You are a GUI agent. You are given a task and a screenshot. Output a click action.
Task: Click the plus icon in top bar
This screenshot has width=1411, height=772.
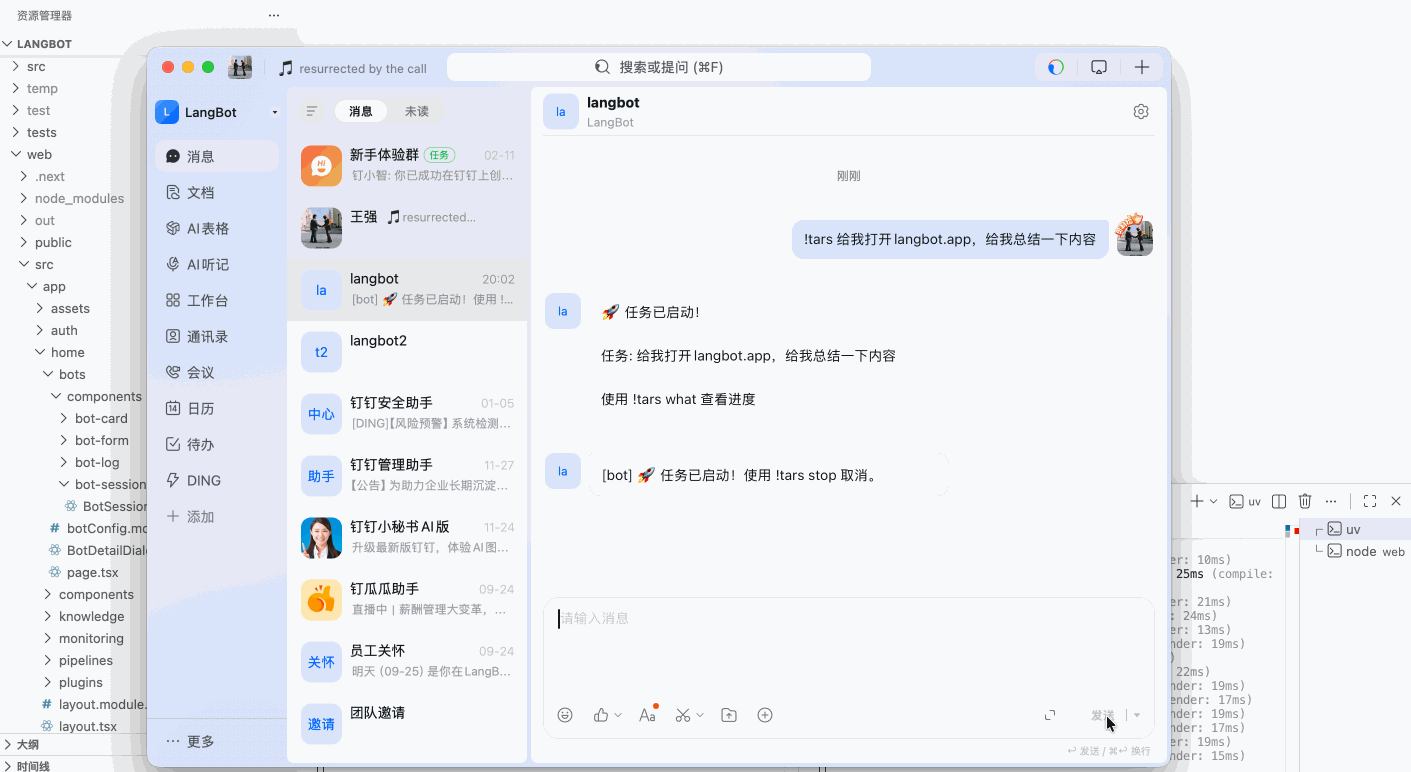coord(1142,68)
